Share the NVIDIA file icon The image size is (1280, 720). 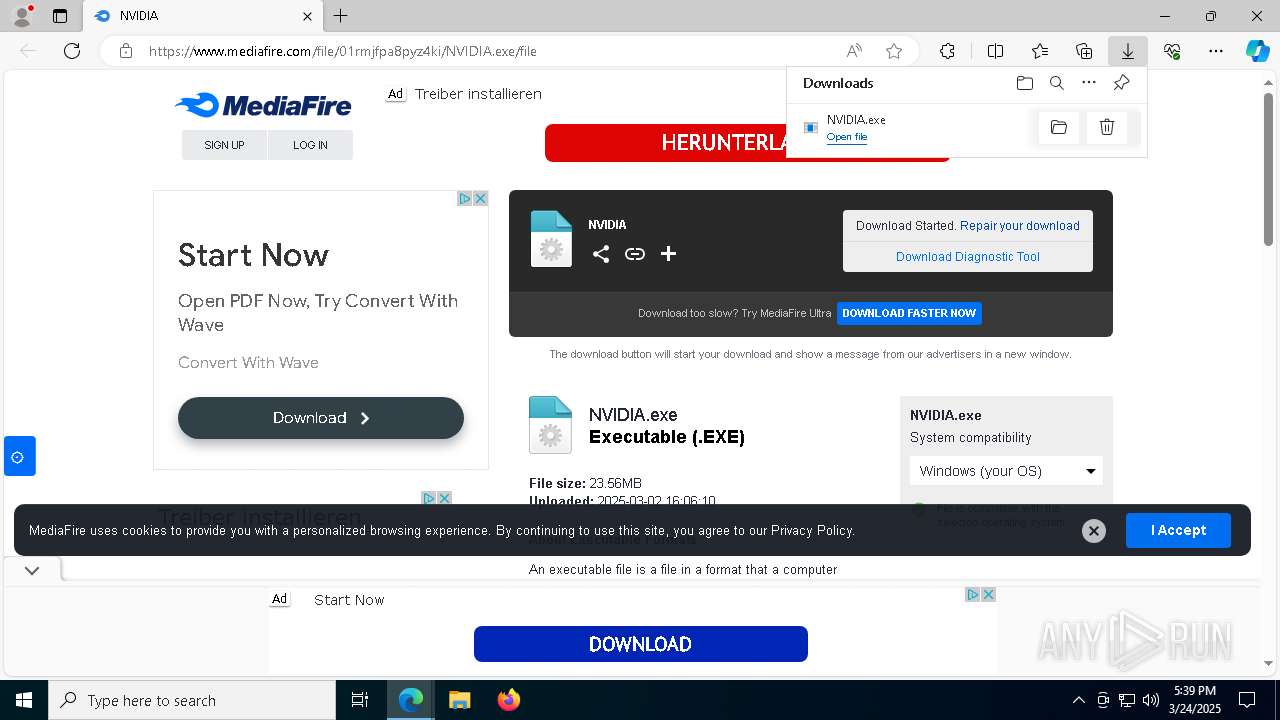[600, 254]
